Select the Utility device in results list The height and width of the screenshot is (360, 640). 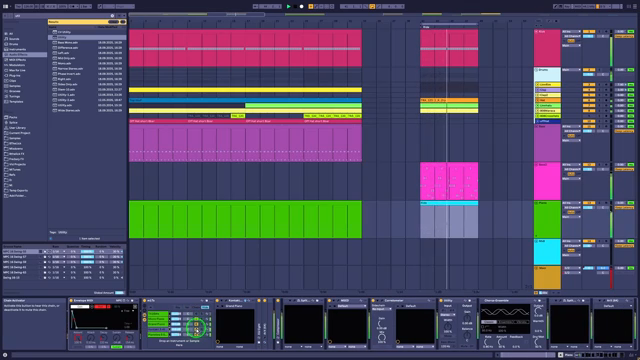pos(87,37)
